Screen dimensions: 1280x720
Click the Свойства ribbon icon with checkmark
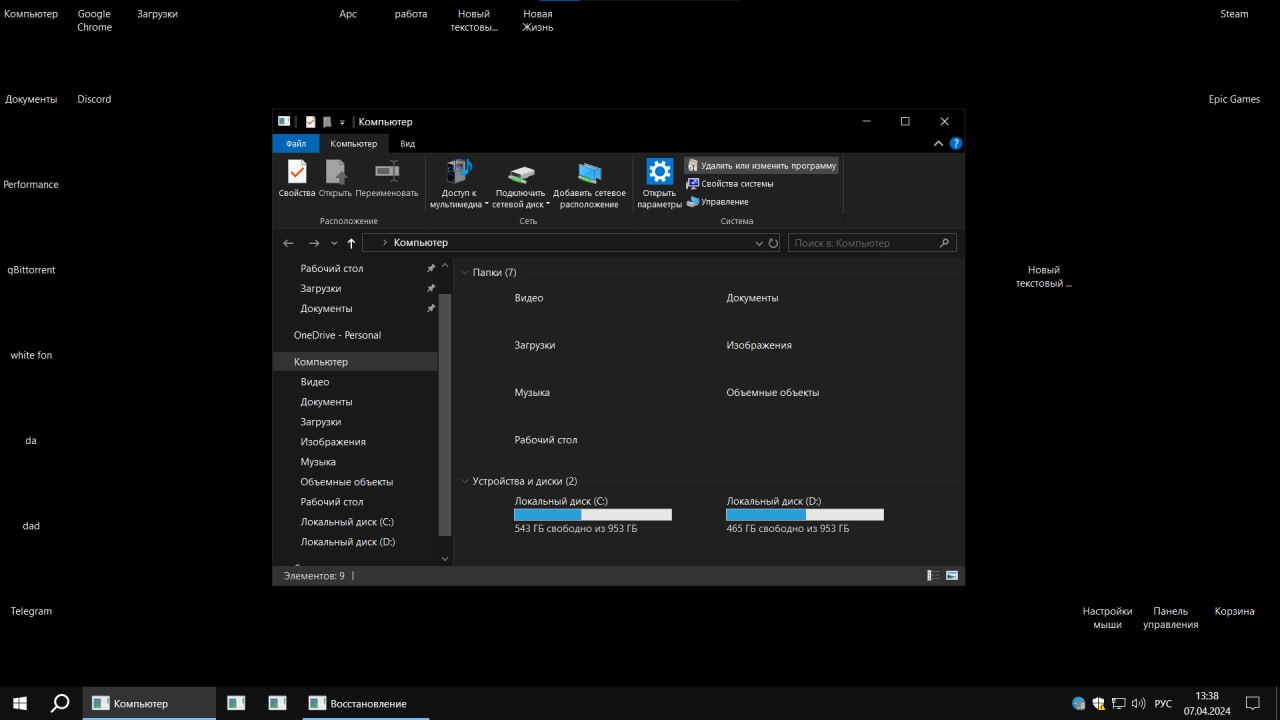[x=297, y=171]
